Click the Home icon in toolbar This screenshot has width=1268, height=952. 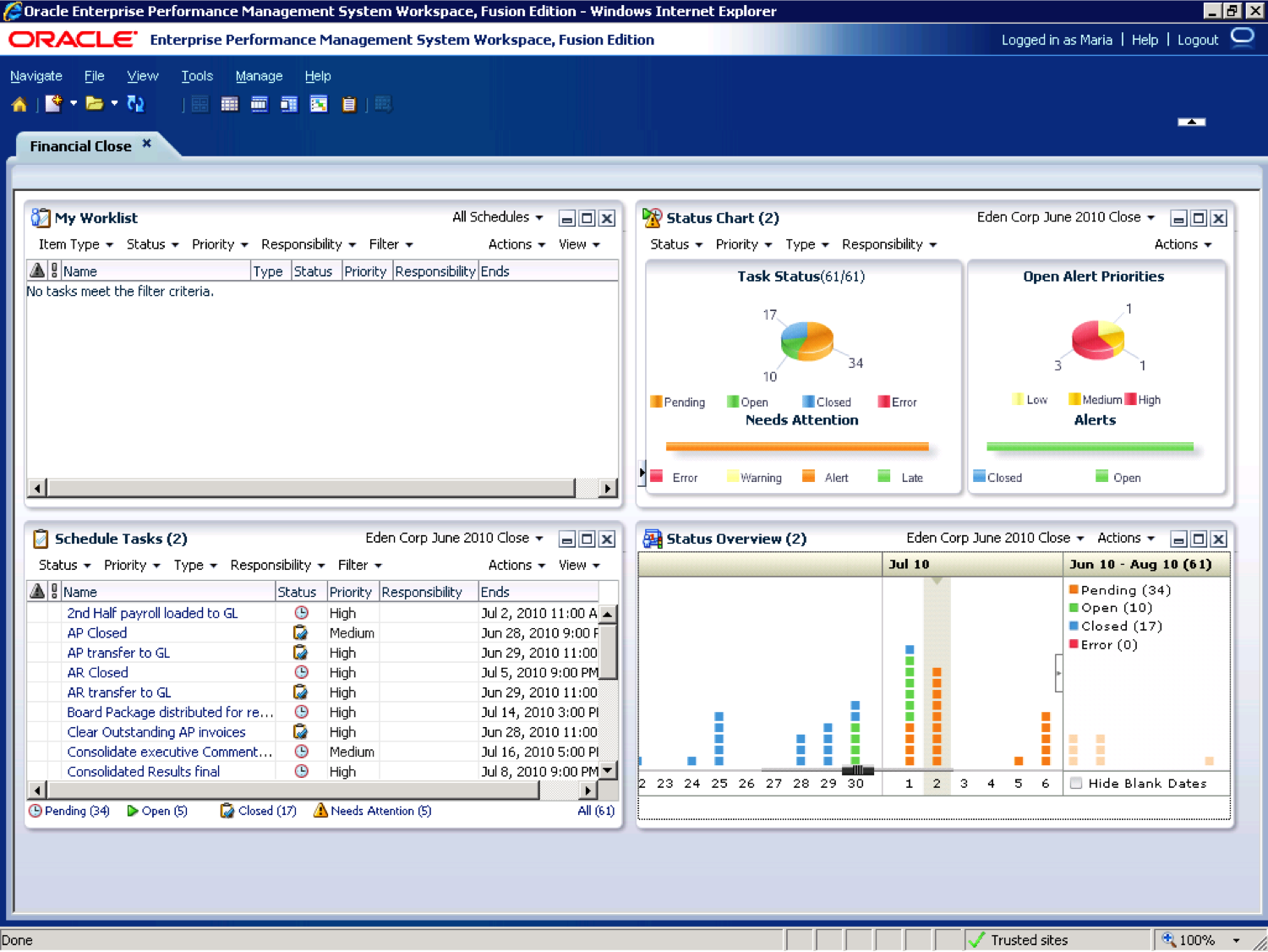pyautogui.click(x=19, y=104)
